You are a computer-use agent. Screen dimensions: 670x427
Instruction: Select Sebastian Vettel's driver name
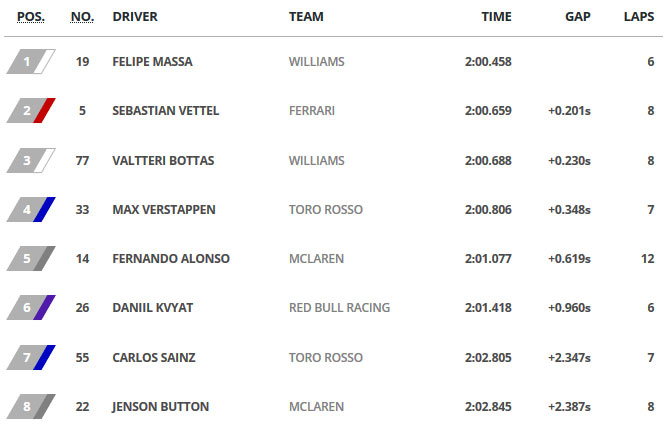coord(166,111)
